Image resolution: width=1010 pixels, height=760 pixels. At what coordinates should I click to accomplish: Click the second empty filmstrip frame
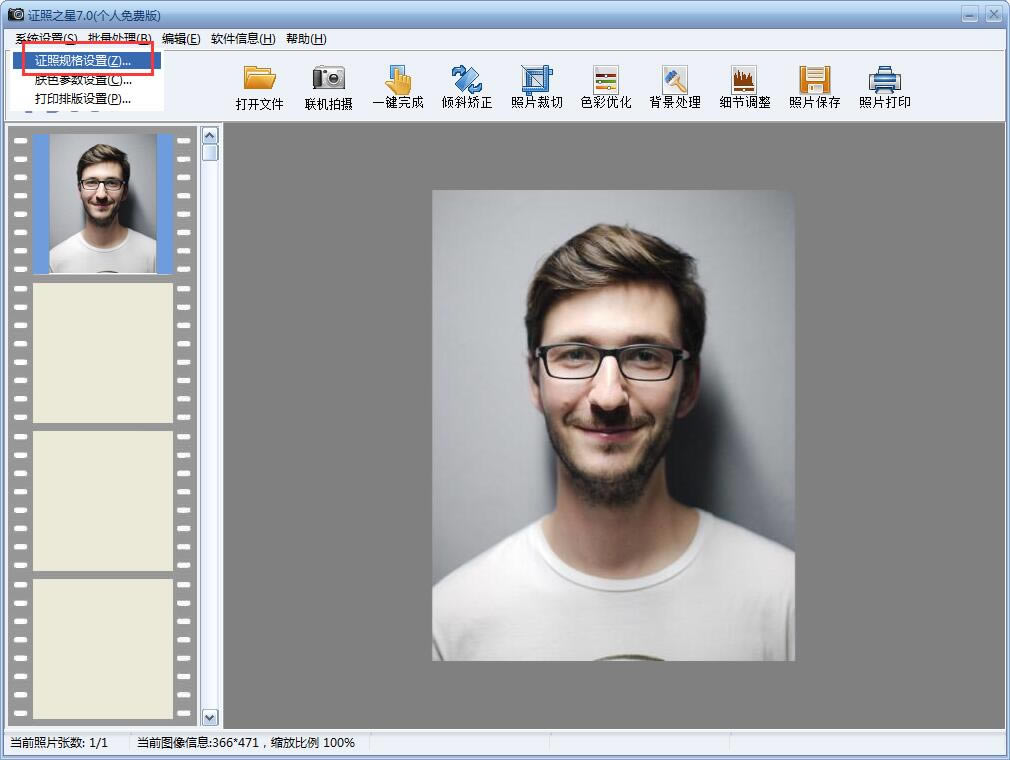click(103, 500)
